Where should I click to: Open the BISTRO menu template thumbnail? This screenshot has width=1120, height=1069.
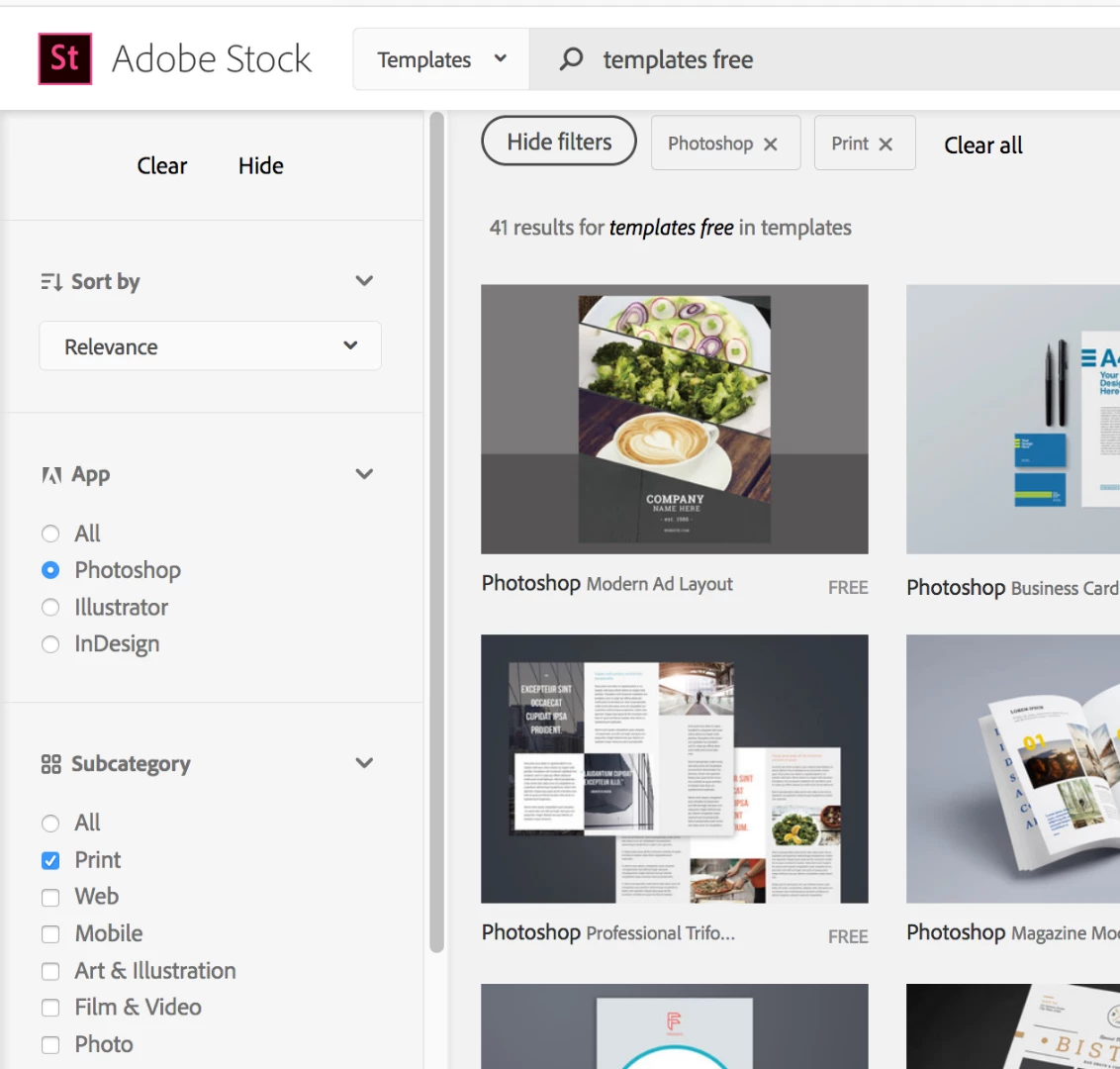click(1013, 1026)
